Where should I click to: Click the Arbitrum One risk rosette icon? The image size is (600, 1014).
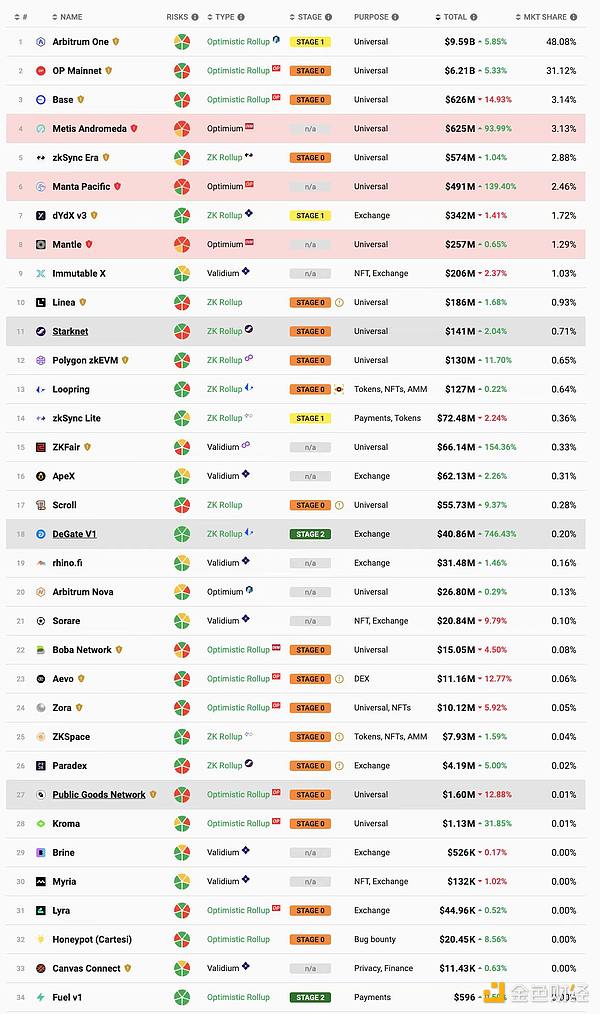[x=181, y=42]
